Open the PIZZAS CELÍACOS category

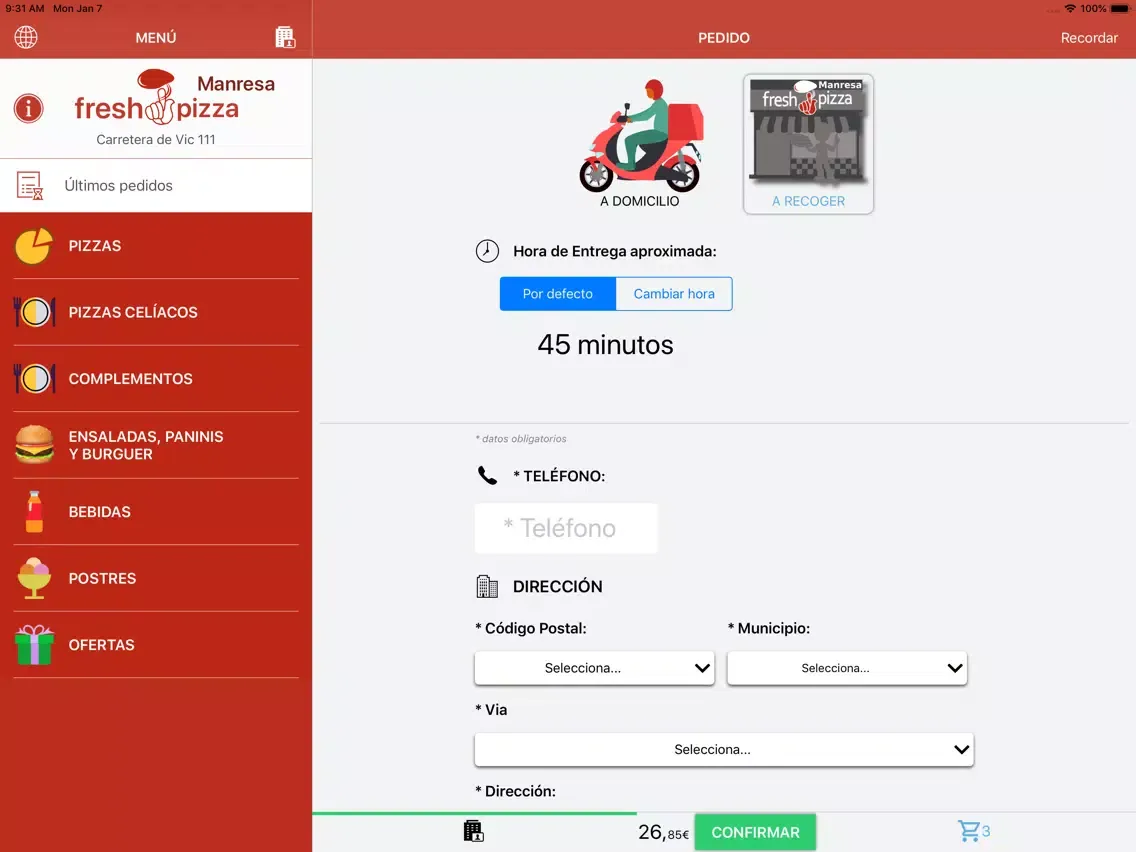click(156, 312)
